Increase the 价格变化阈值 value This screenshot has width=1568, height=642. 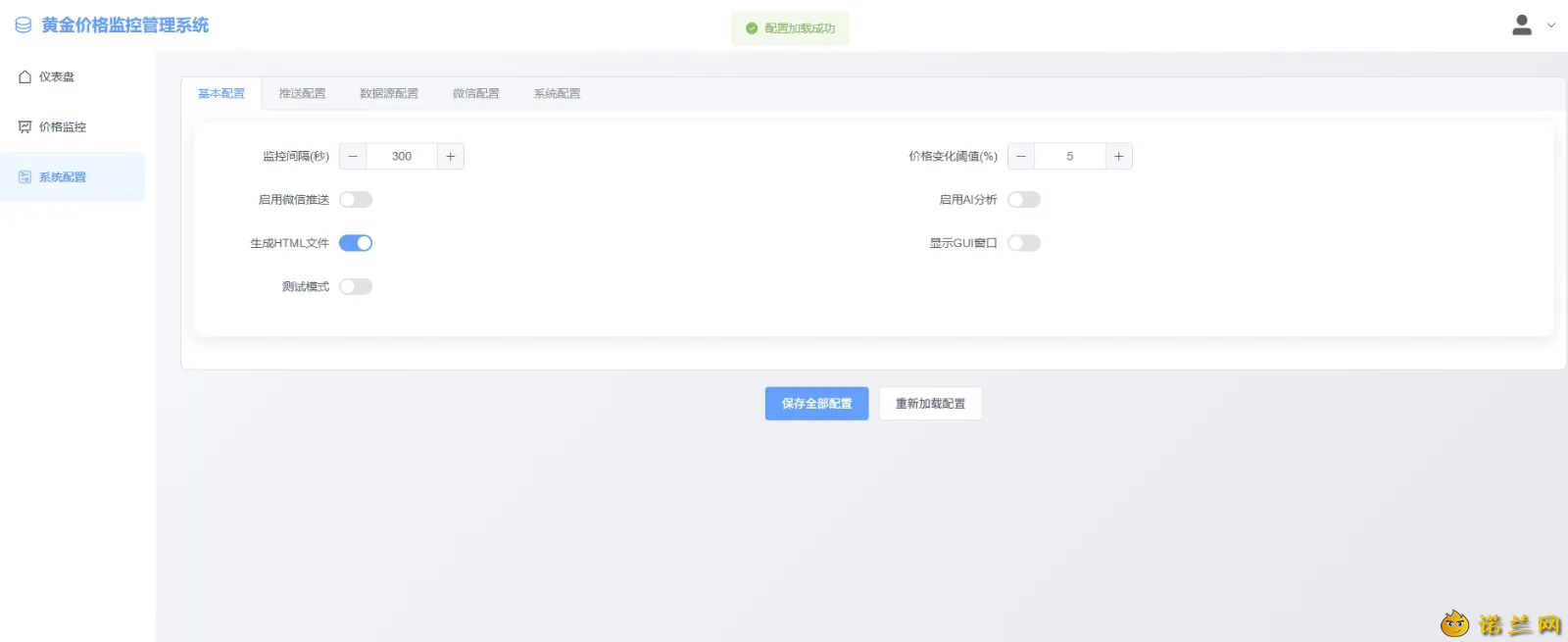[x=1119, y=157]
